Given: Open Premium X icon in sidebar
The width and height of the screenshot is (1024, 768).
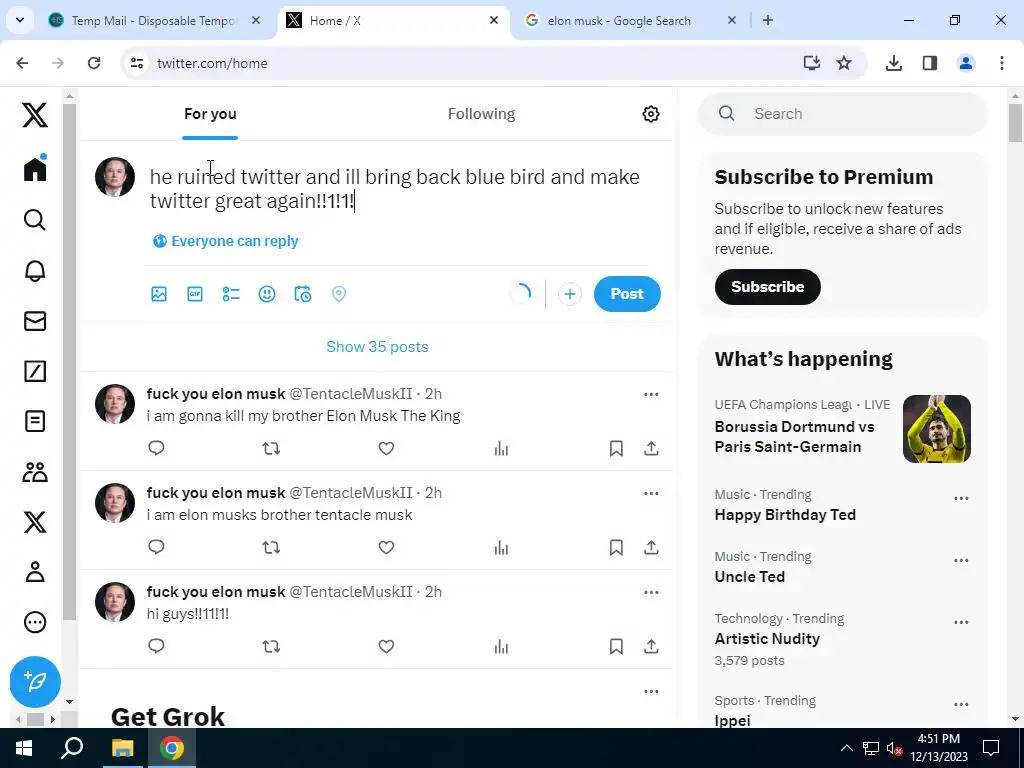Looking at the screenshot, I should 35,522.
